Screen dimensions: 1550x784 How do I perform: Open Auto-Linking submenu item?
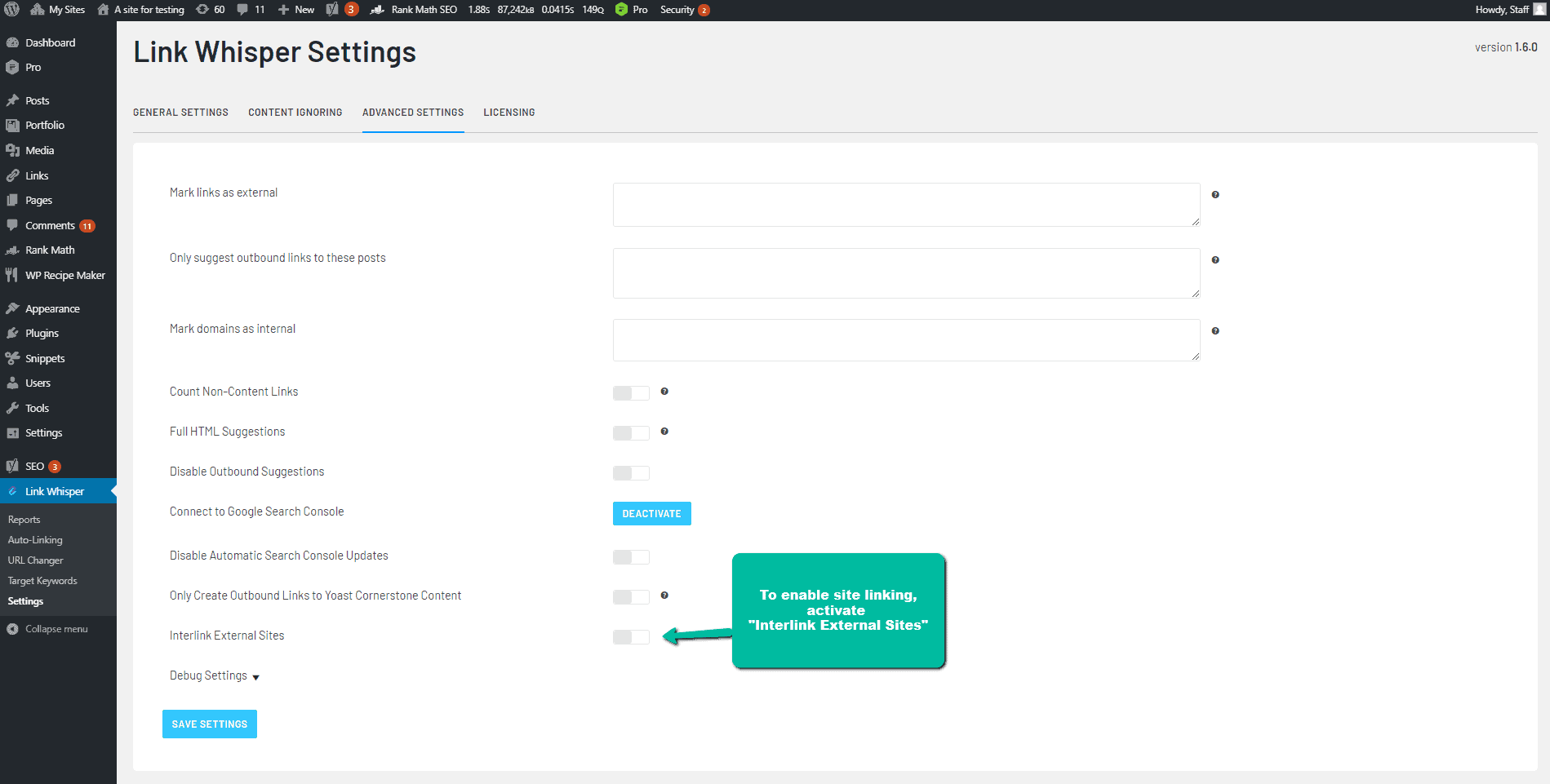[35, 540]
